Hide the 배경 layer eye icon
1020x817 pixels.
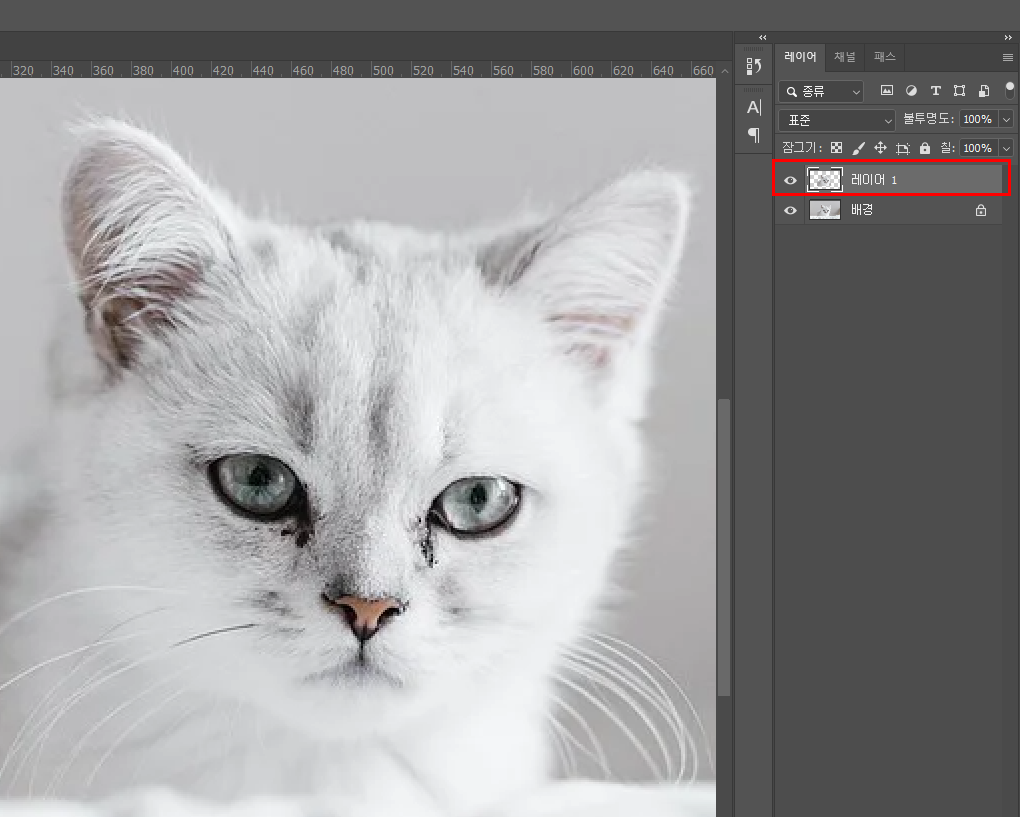(790, 210)
